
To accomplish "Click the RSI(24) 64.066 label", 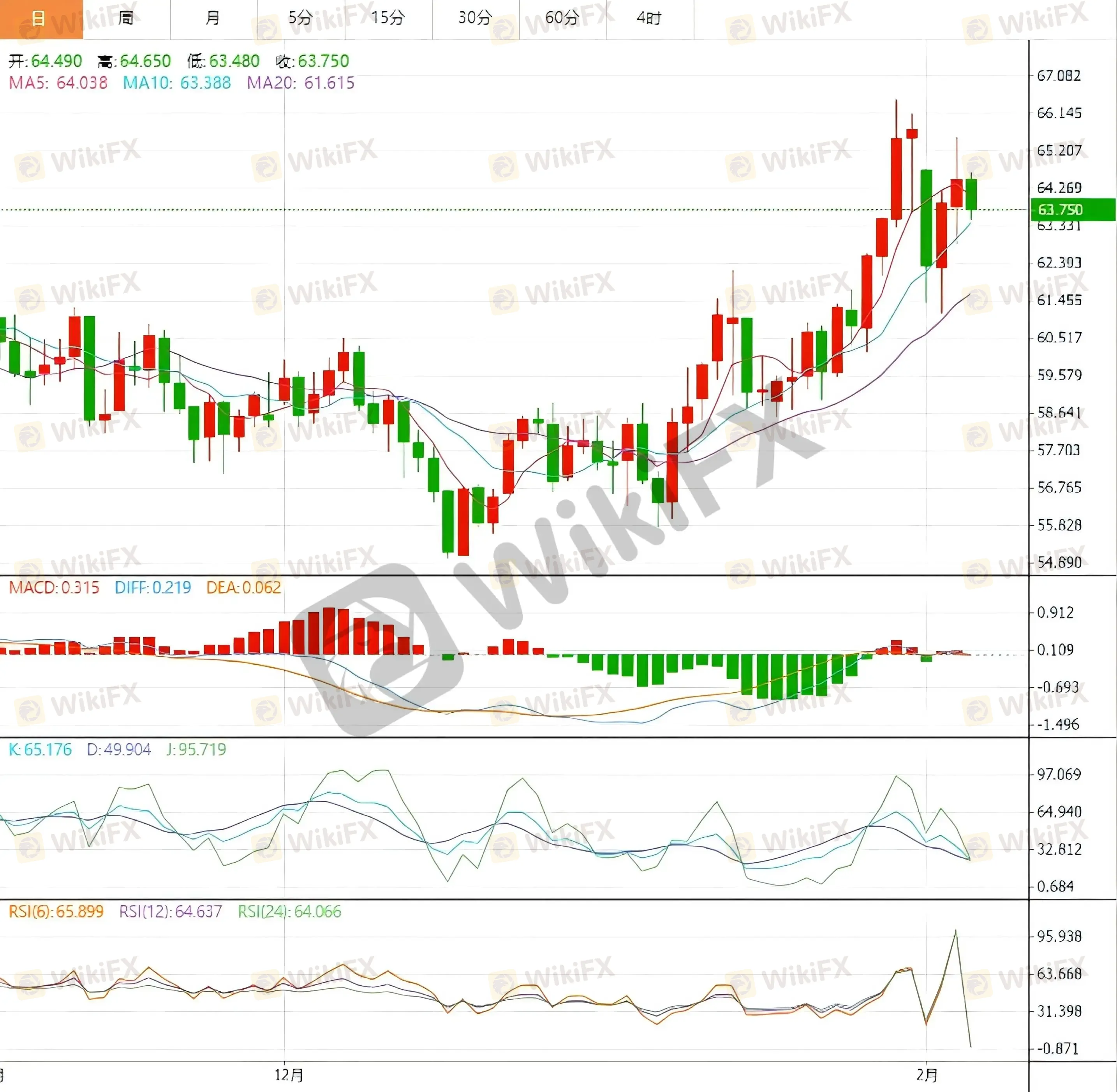I will 289,911.
